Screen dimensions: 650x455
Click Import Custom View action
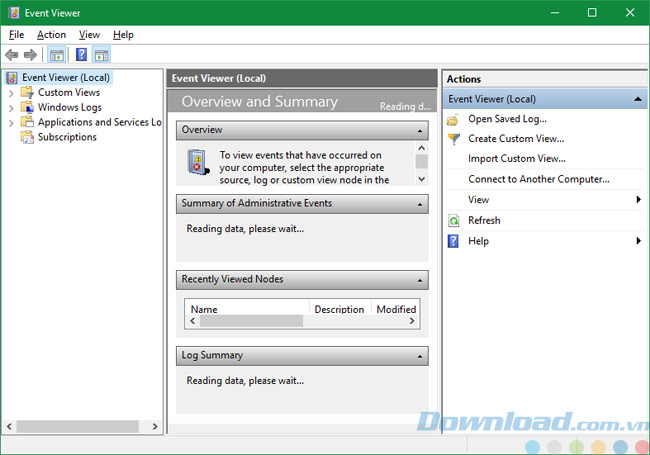click(516, 158)
